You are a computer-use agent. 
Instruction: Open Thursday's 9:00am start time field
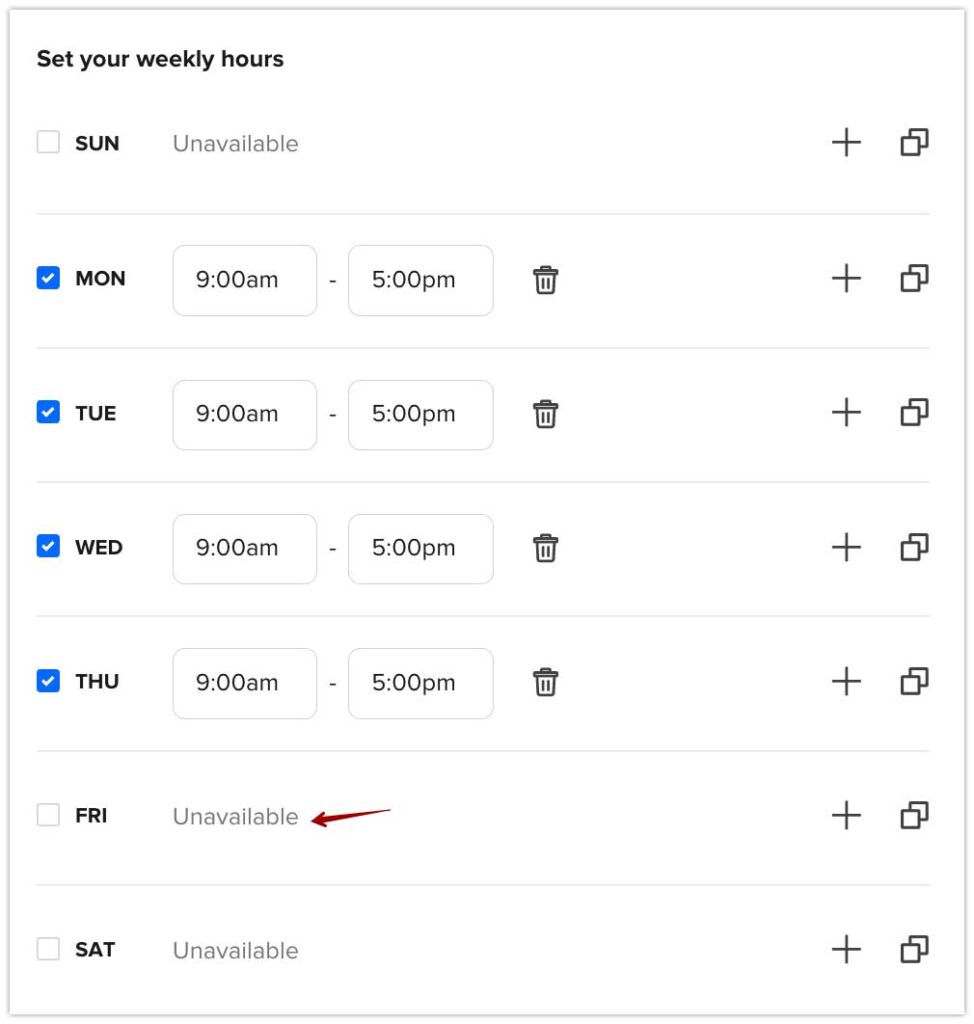coord(245,683)
